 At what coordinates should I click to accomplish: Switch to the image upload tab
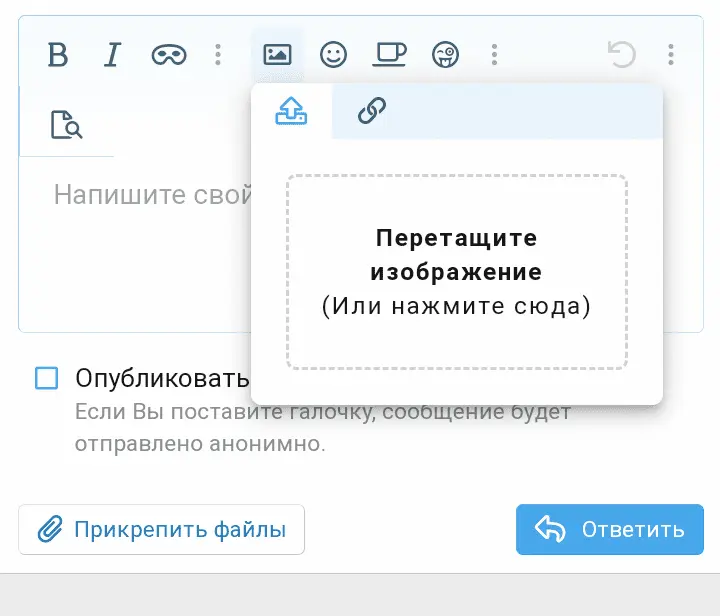[291, 111]
